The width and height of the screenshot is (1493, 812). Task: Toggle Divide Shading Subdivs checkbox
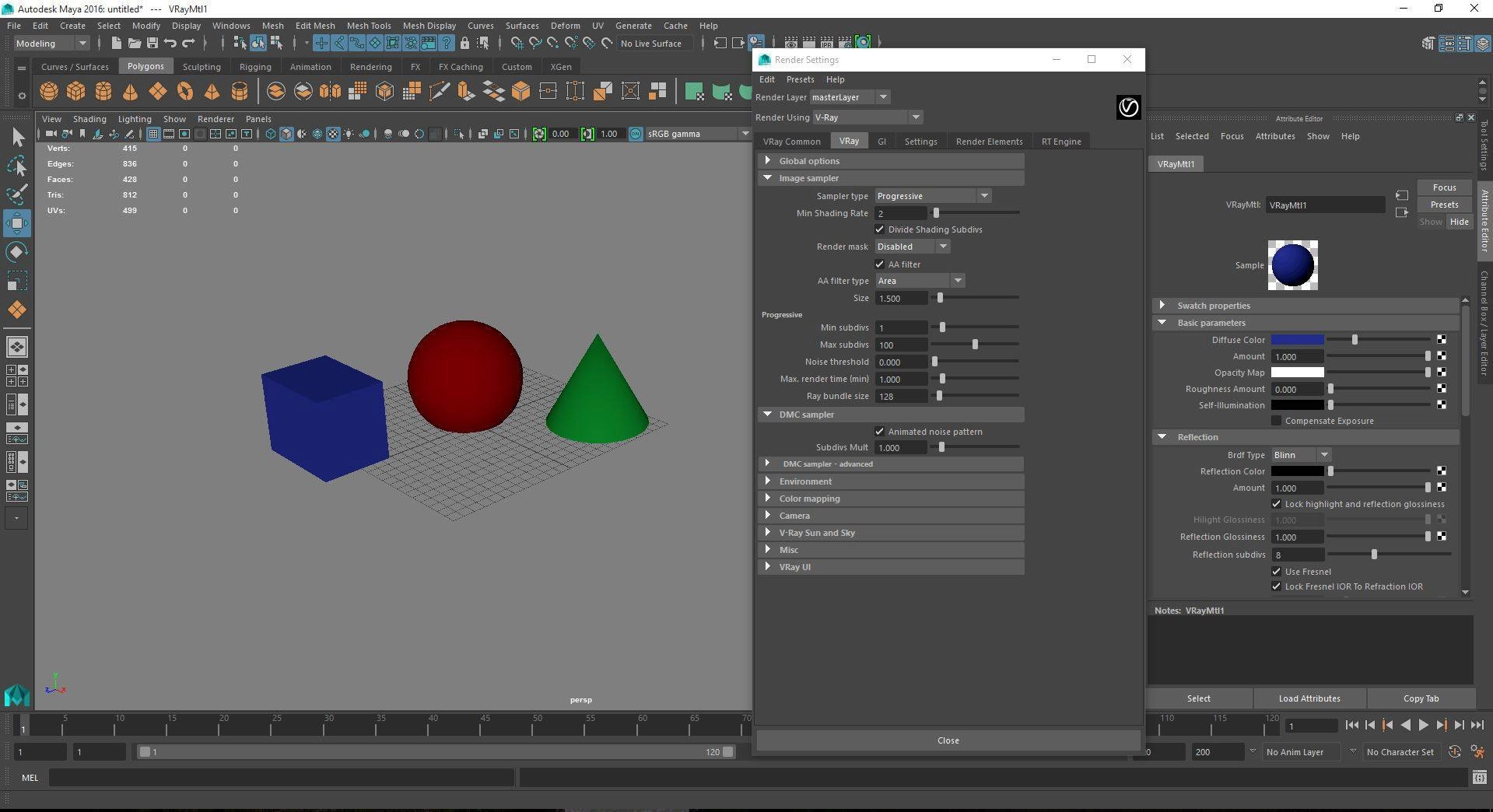click(x=879, y=229)
